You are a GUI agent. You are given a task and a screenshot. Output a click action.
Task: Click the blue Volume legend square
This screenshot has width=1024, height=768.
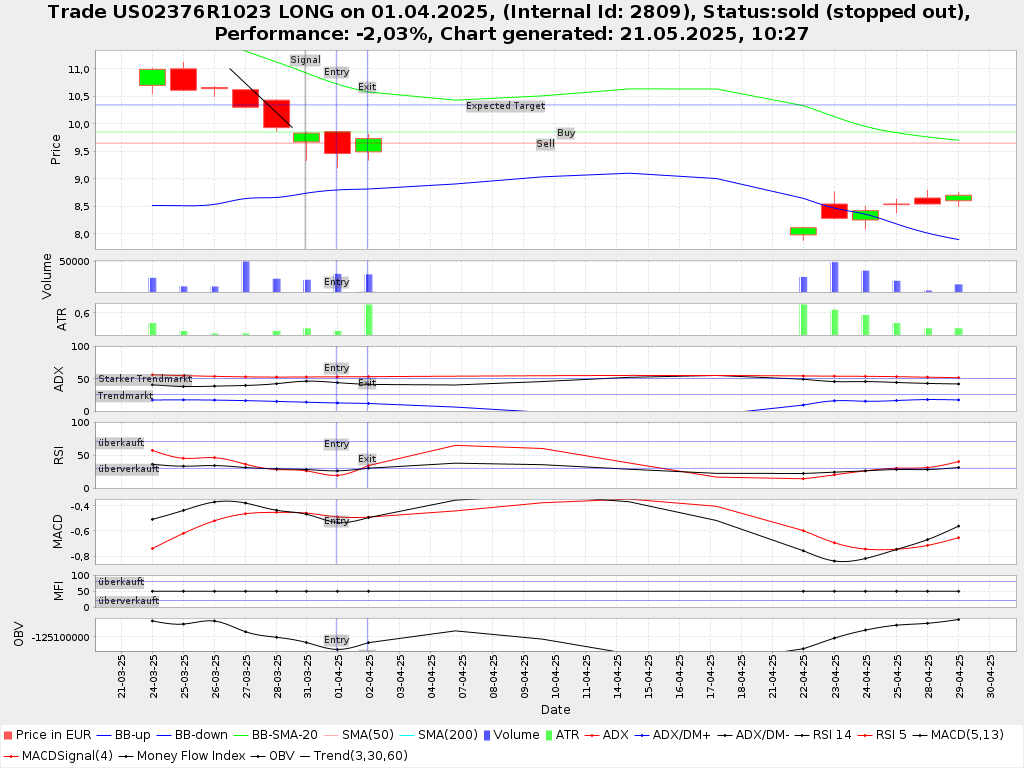(x=486, y=736)
